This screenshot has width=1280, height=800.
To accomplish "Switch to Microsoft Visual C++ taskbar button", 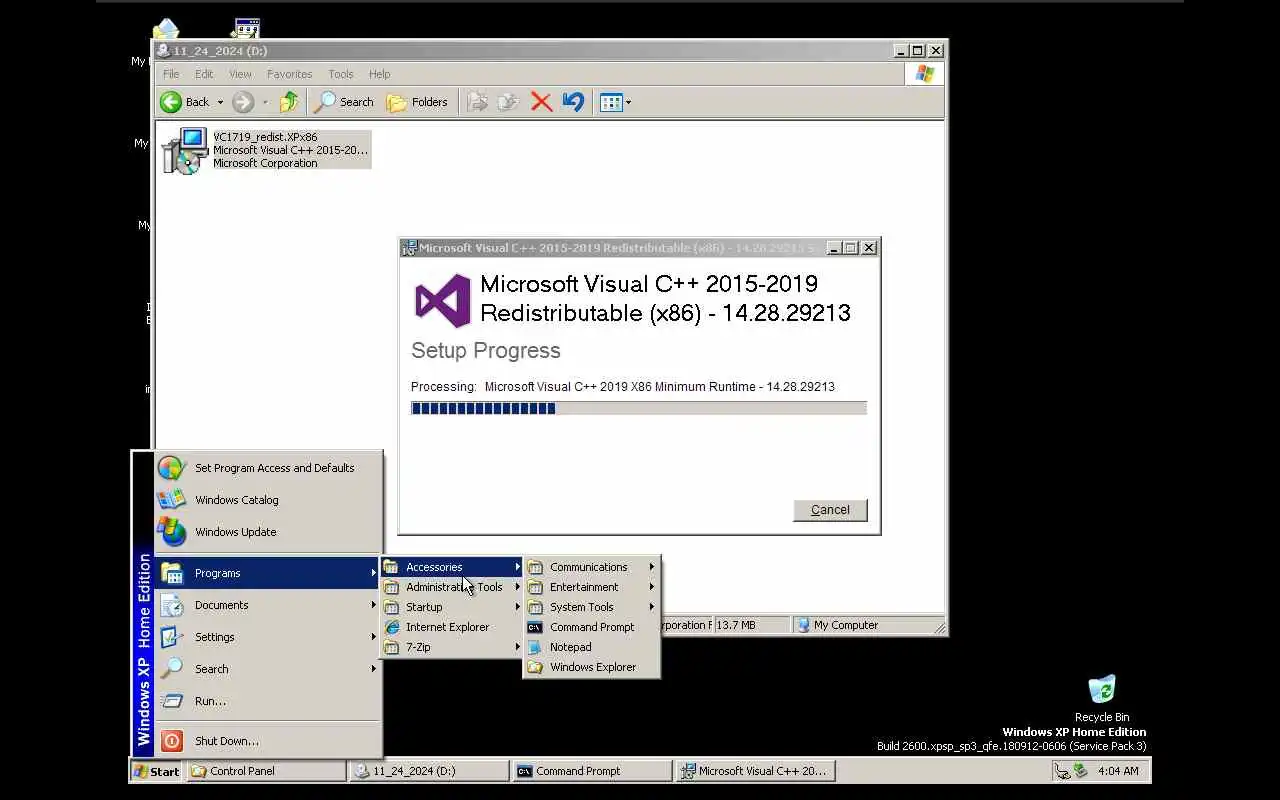I will click(x=755, y=771).
